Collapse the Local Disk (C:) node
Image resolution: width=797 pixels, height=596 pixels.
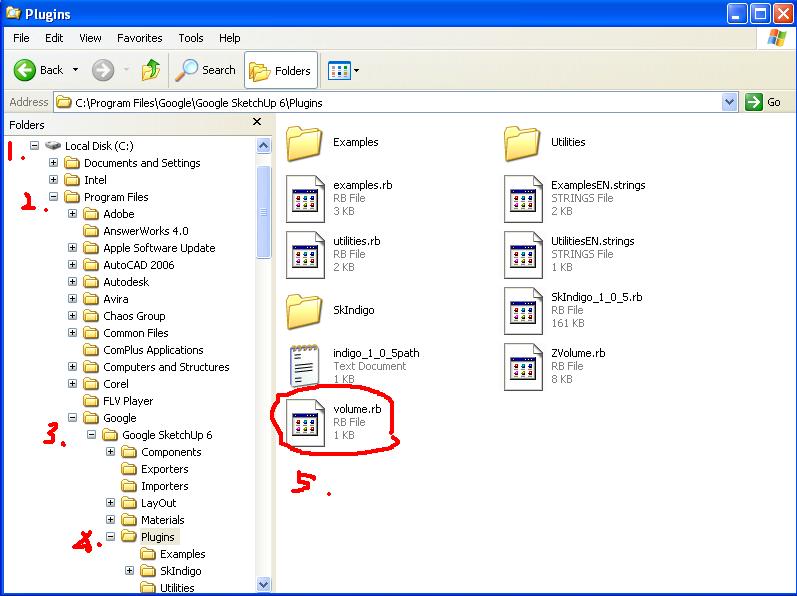(x=34, y=146)
